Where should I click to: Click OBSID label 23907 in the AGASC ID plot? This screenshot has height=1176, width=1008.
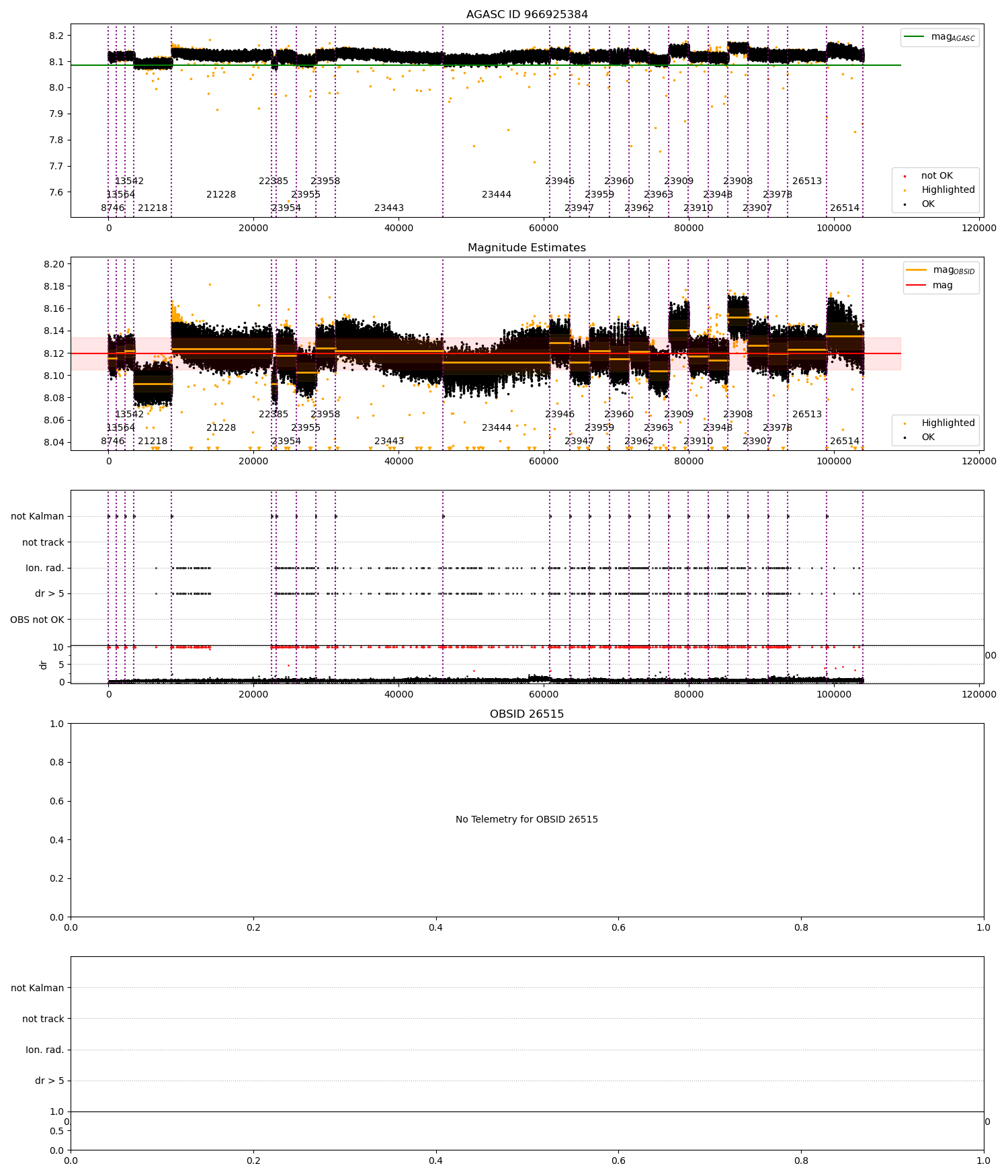757,208
